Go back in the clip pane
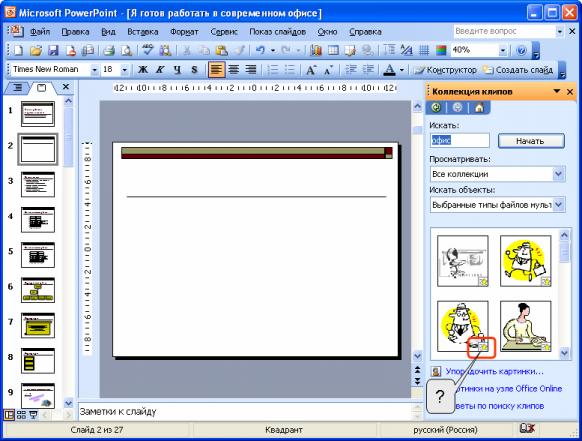This screenshot has width=582, height=441. (436, 108)
